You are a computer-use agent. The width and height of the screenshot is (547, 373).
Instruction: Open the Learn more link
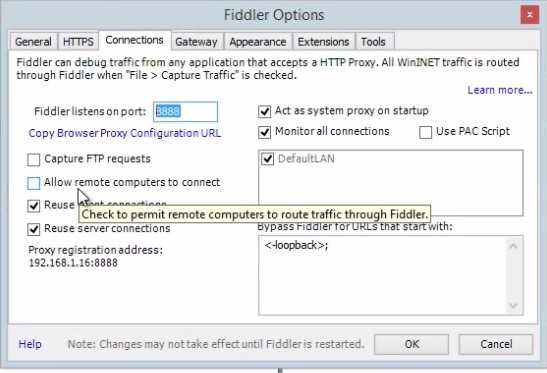pyautogui.click(x=500, y=90)
